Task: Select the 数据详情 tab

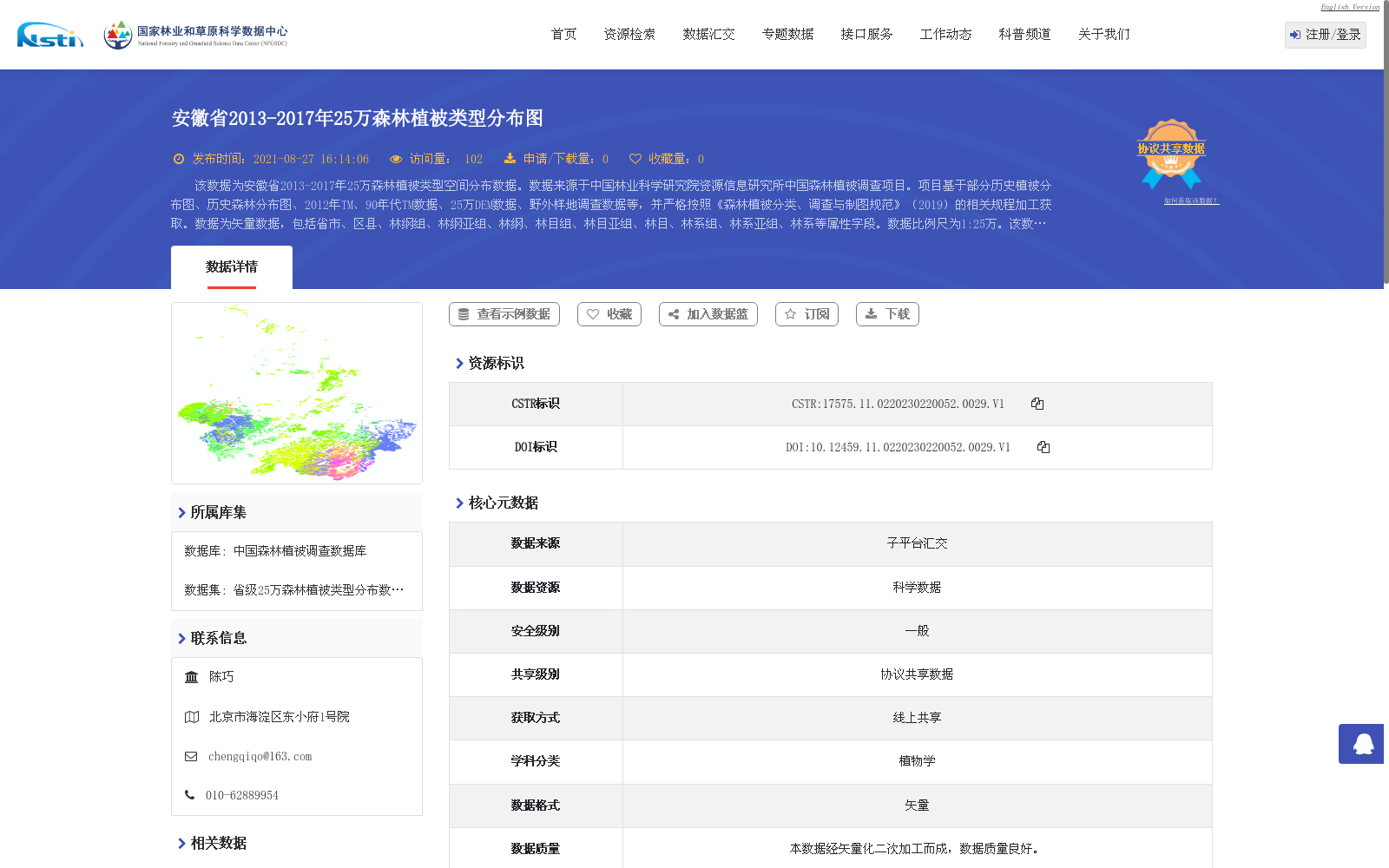Action: [x=232, y=267]
